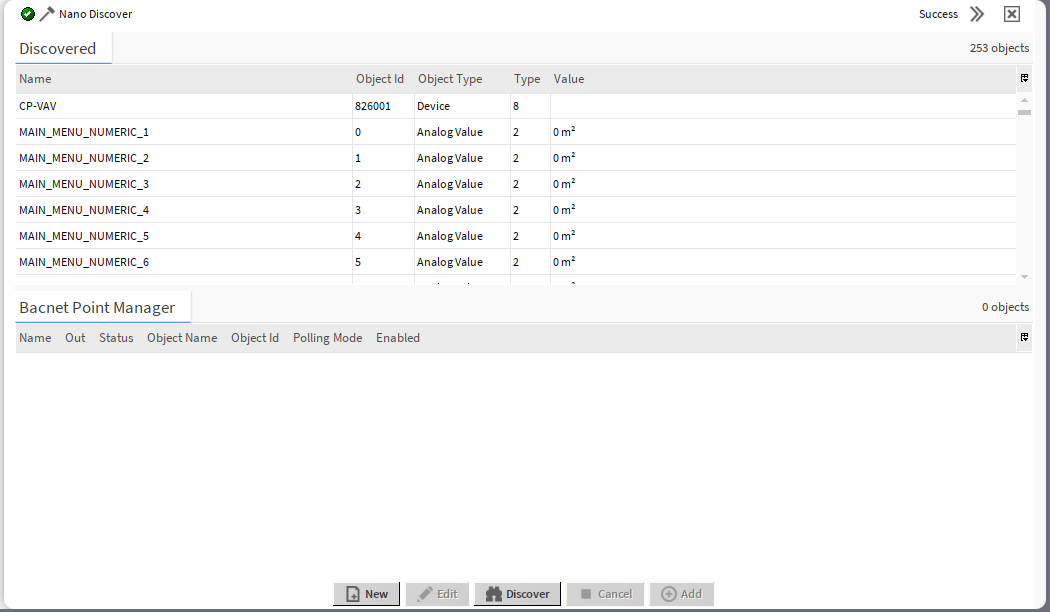Click the Discover button with binoculars
This screenshot has height=612, width=1050.
pos(517,594)
